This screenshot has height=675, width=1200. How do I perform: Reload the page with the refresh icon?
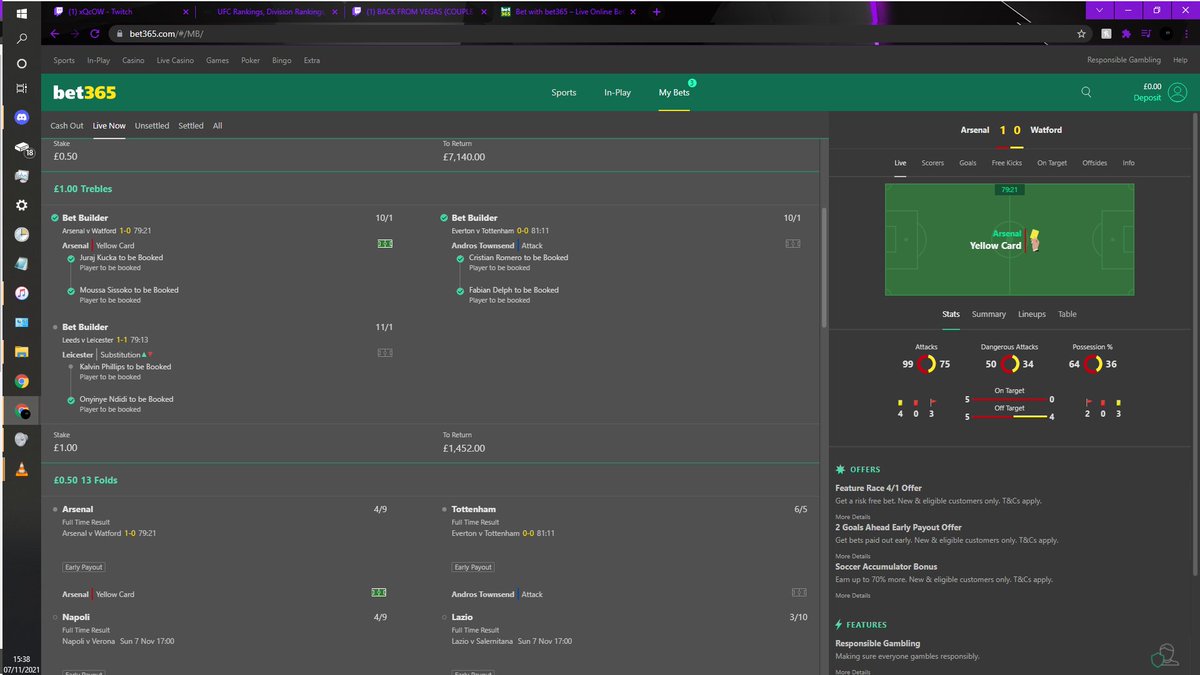[x=96, y=33]
